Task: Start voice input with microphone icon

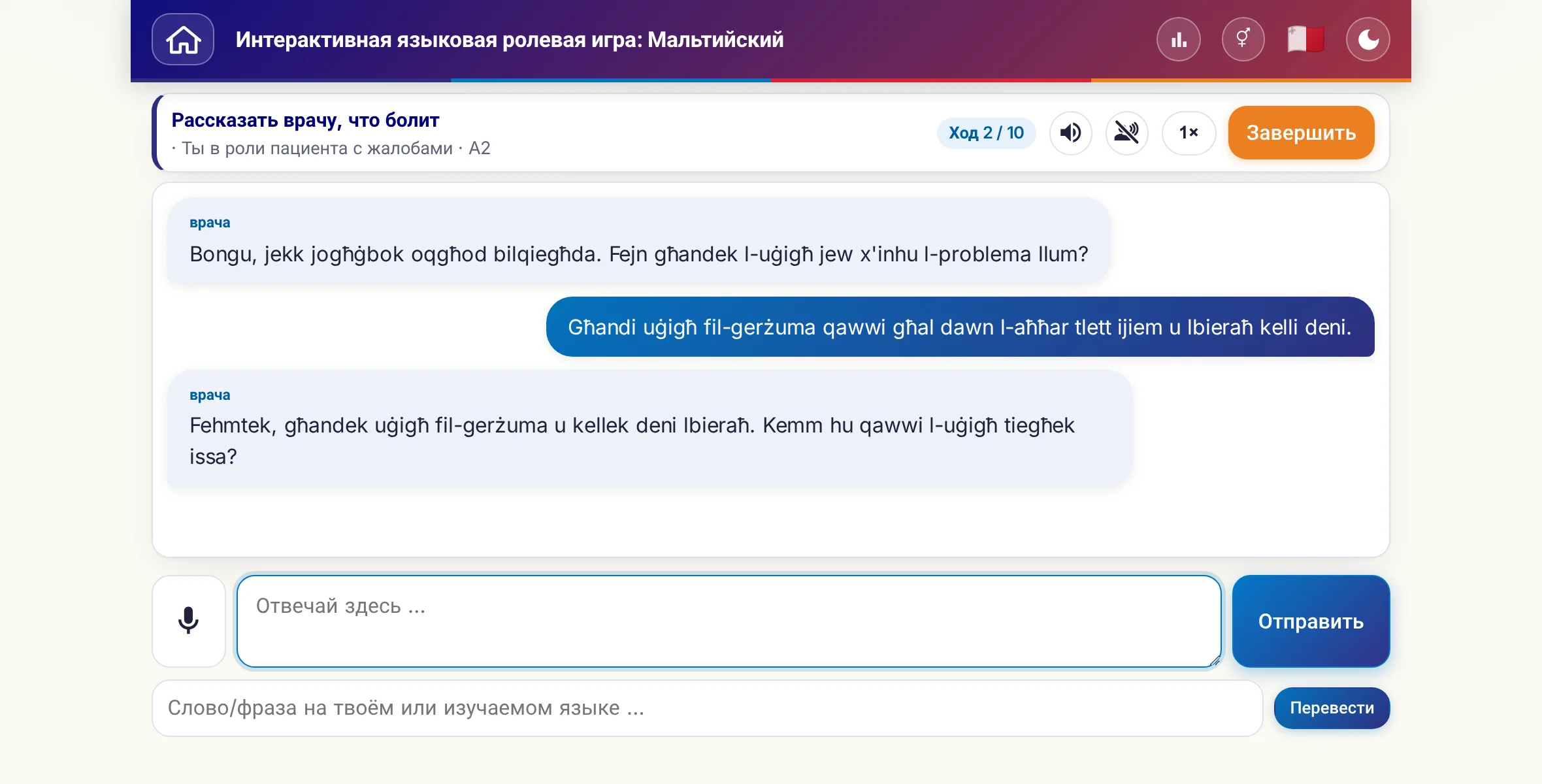Action: tap(189, 621)
